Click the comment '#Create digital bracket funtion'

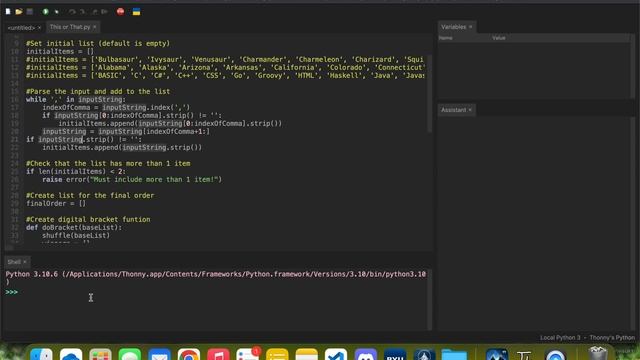pyautogui.click(x=88, y=220)
